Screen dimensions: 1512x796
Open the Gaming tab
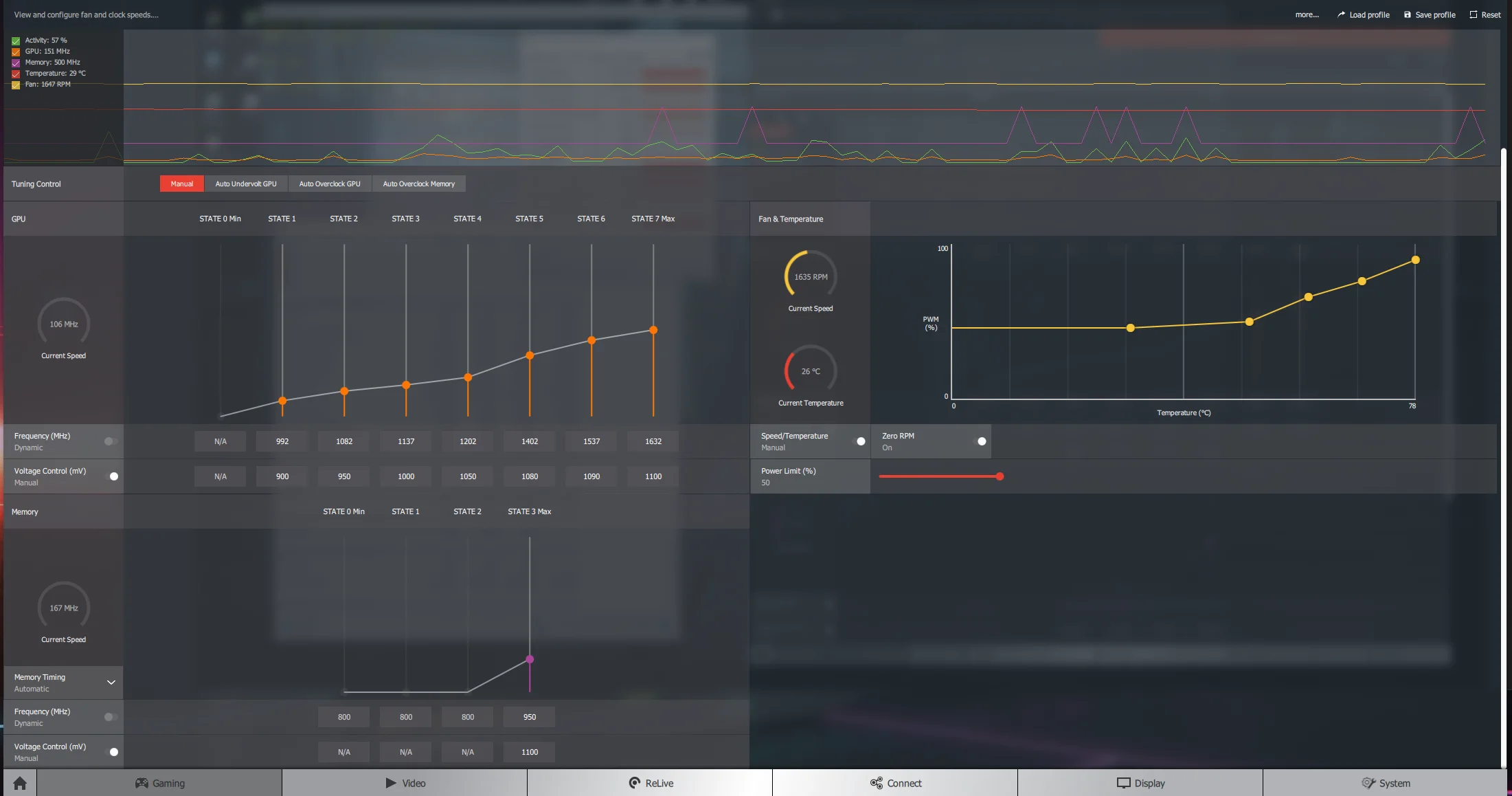click(159, 783)
